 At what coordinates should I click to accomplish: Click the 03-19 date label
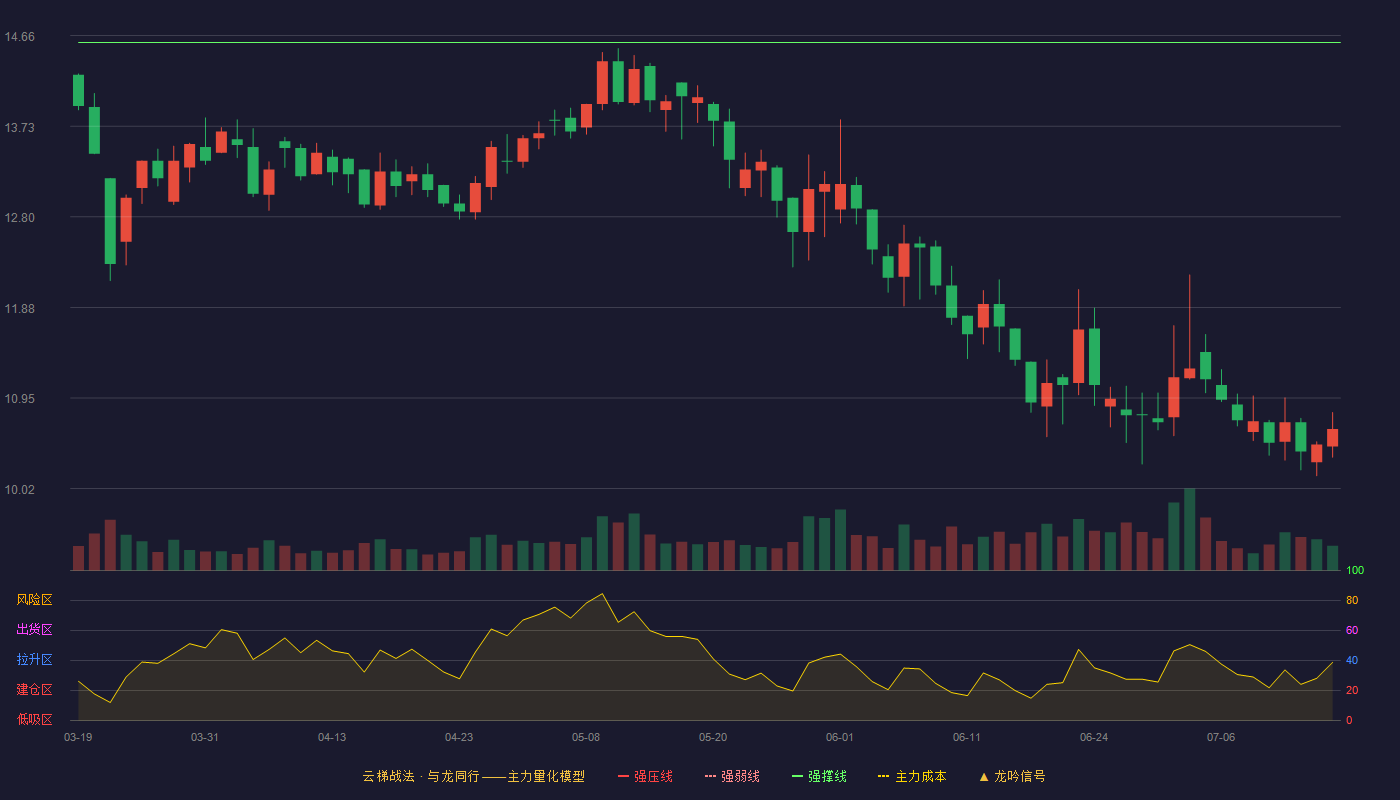78,737
